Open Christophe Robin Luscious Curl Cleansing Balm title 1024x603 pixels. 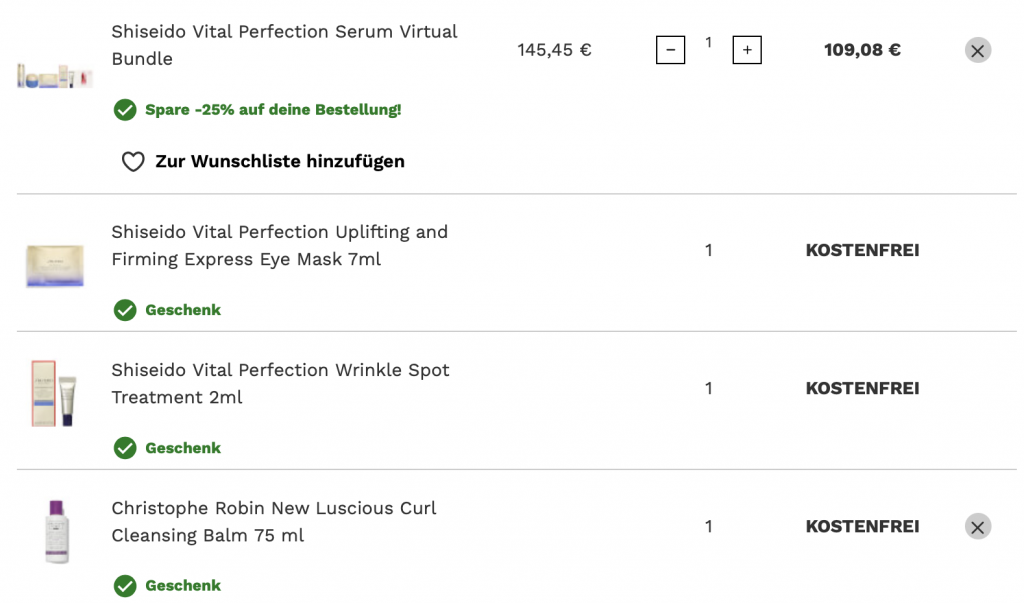click(x=273, y=522)
